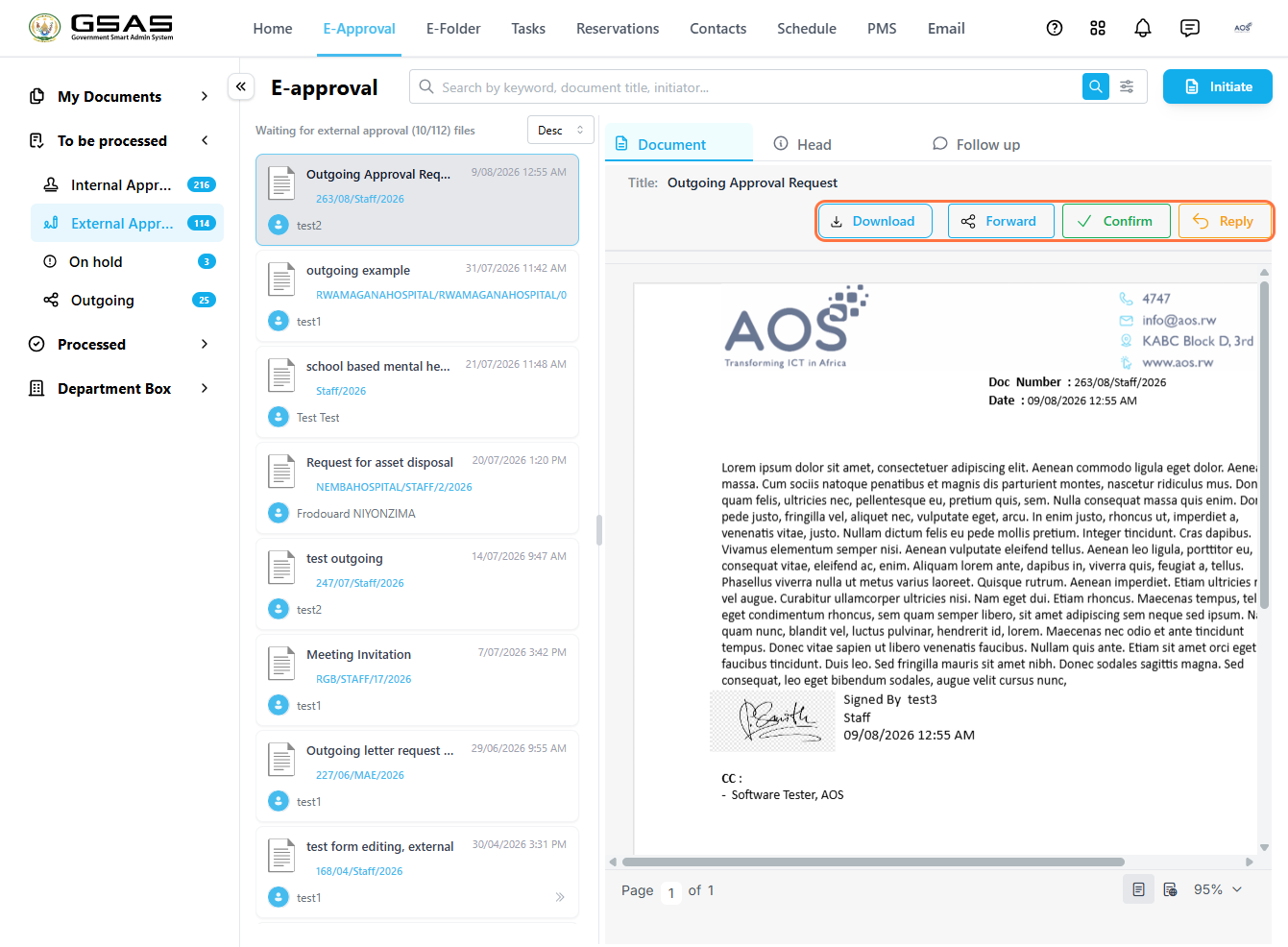
Task: Click the My Documents icon in sidebar
Action: (x=37, y=96)
